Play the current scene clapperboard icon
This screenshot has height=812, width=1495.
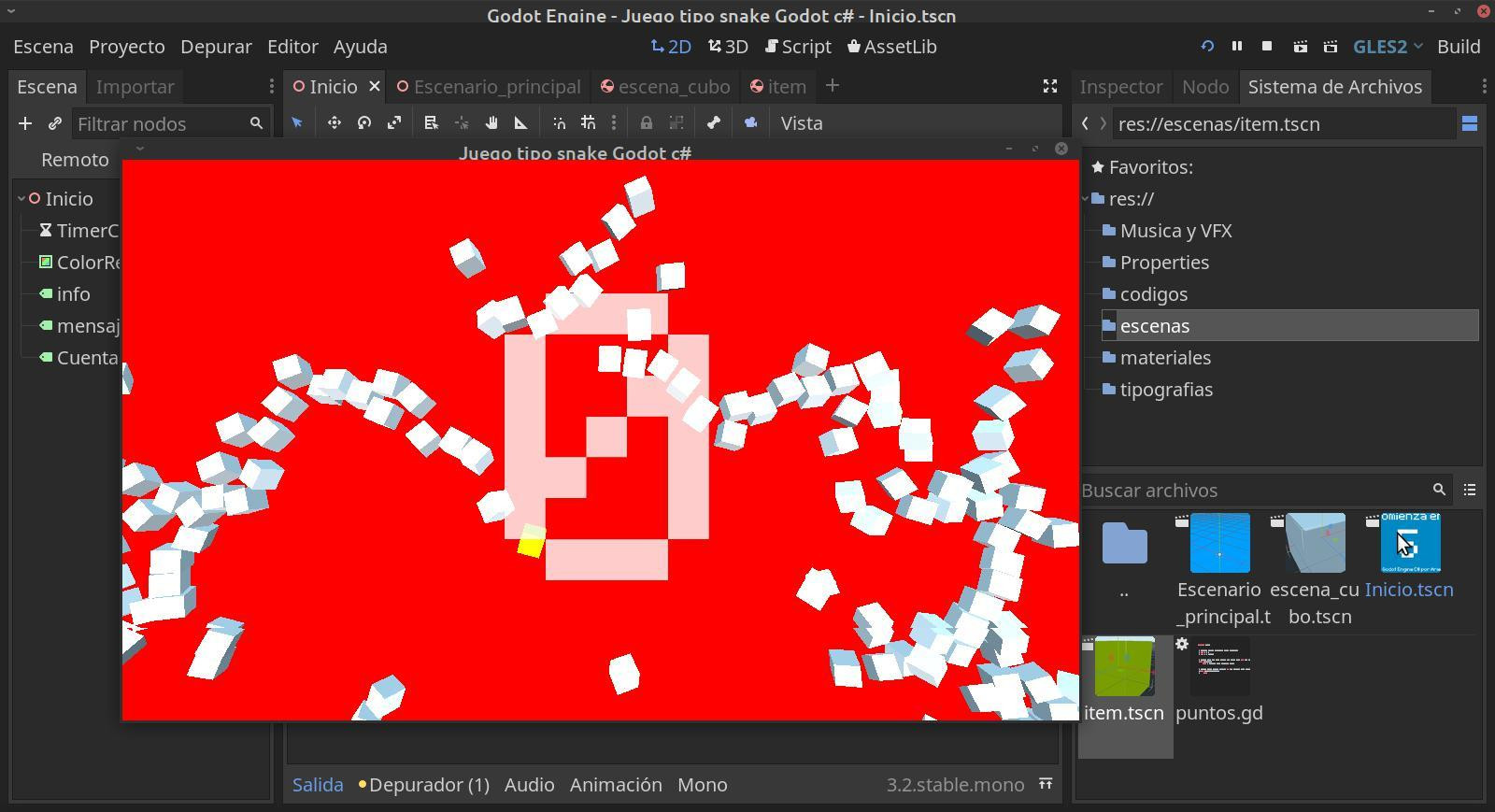(1300, 47)
